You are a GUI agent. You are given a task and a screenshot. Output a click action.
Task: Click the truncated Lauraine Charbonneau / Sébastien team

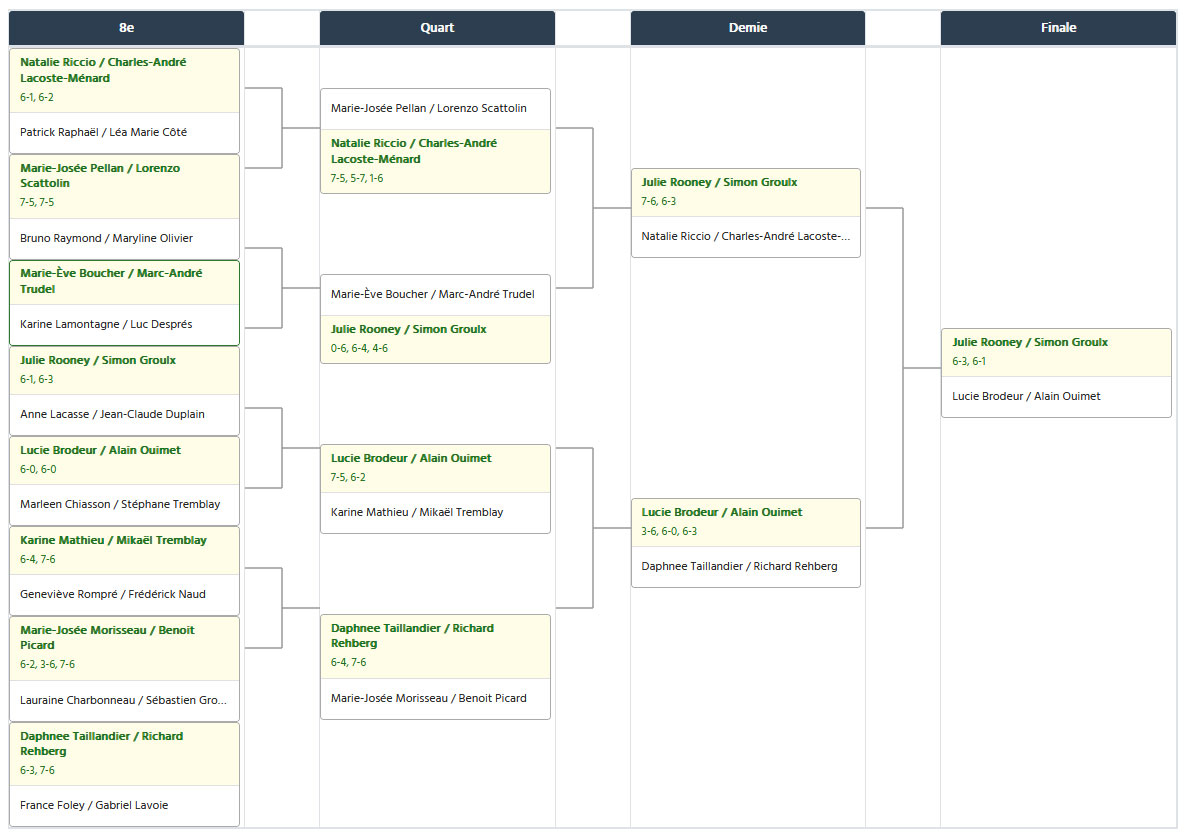[124, 701]
